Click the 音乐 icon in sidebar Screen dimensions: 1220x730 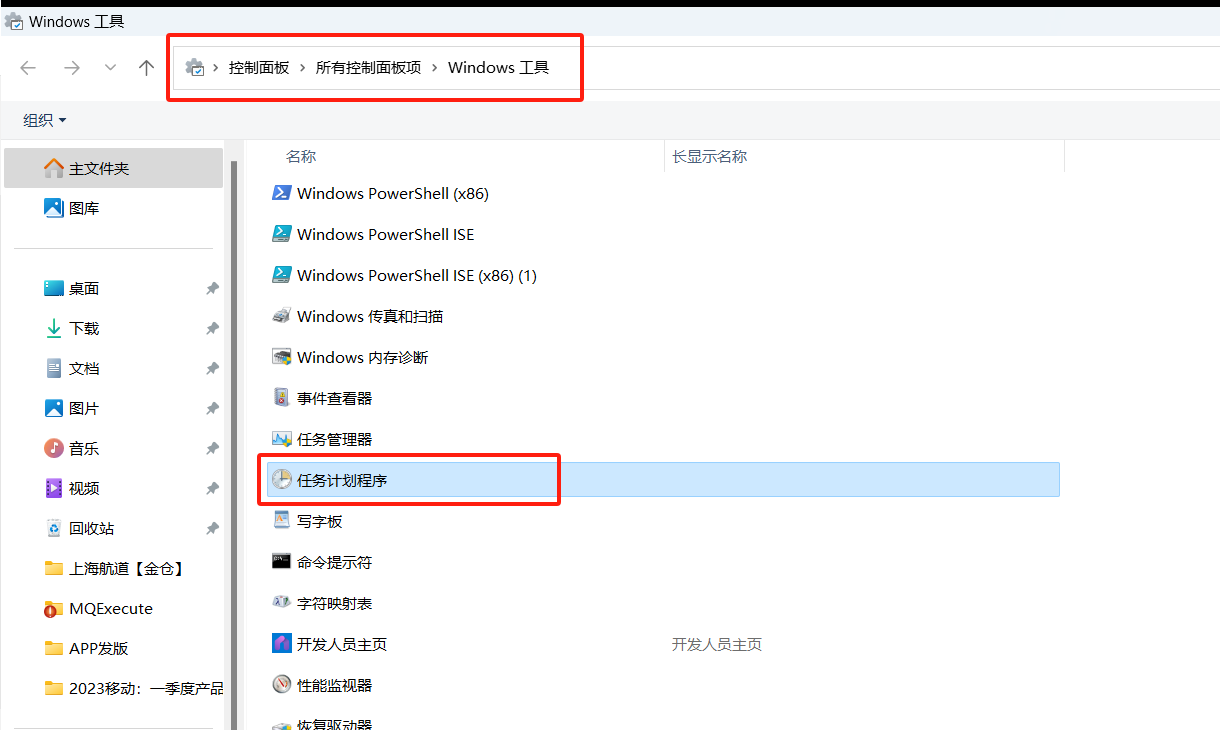(54, 448)
